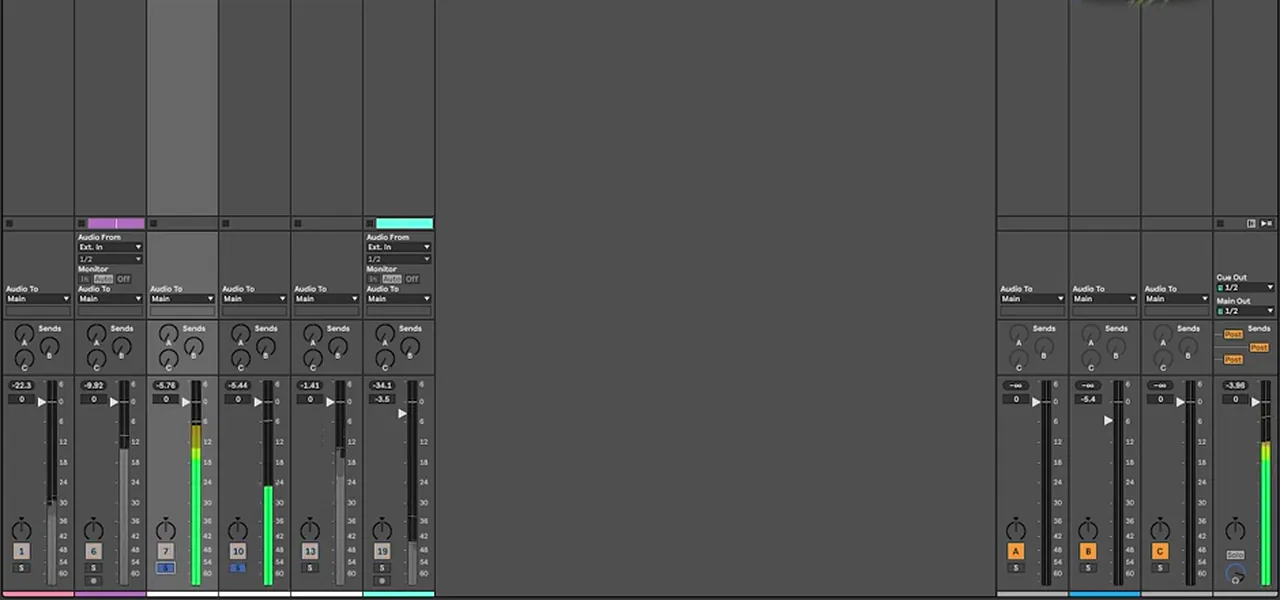This screenshot has width=1280, height=600.
Task: Open the Audio To dropdown on Return C
Action: click(1174, 298)
